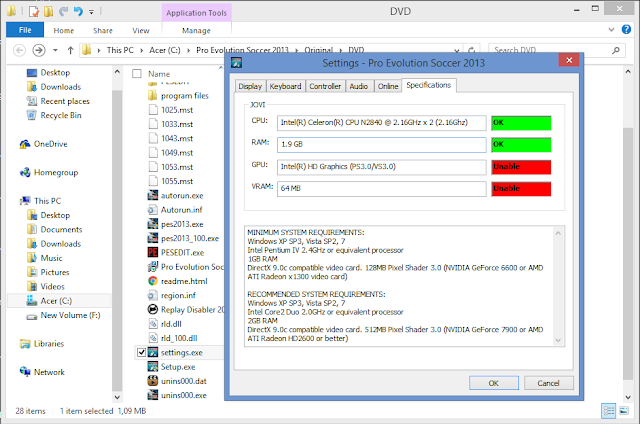The image size is (640, 424).
Task: Select the 1025.mst file
Action: pos(171,110)
